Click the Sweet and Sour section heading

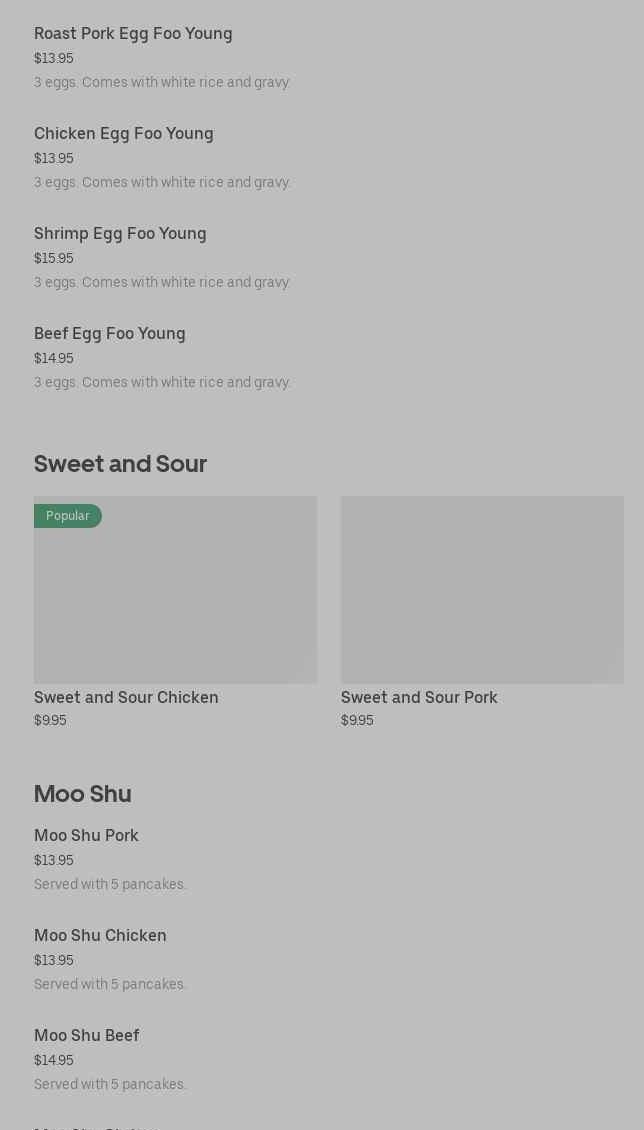point(120,464)
